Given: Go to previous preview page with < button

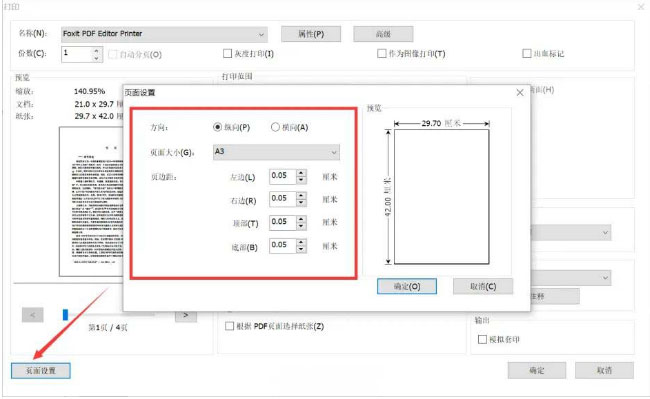Looking at the screenshot, I should 32,315.
